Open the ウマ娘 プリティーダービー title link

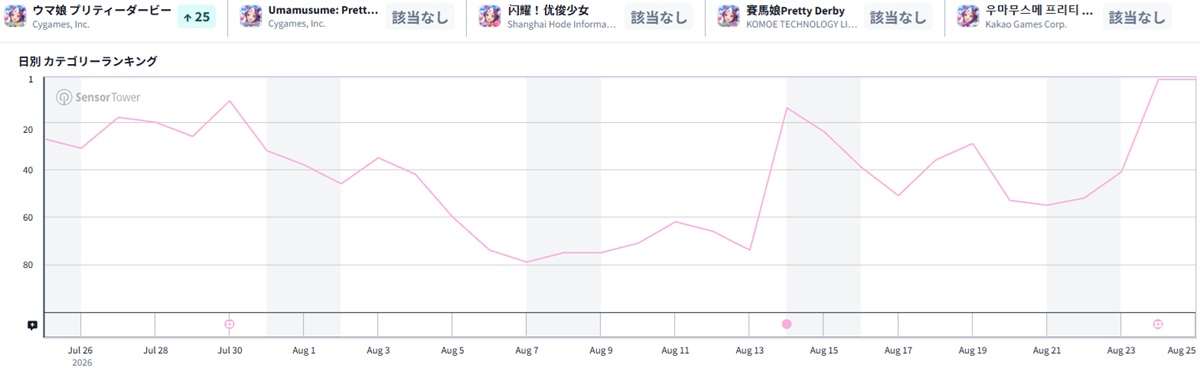[102, 10]
